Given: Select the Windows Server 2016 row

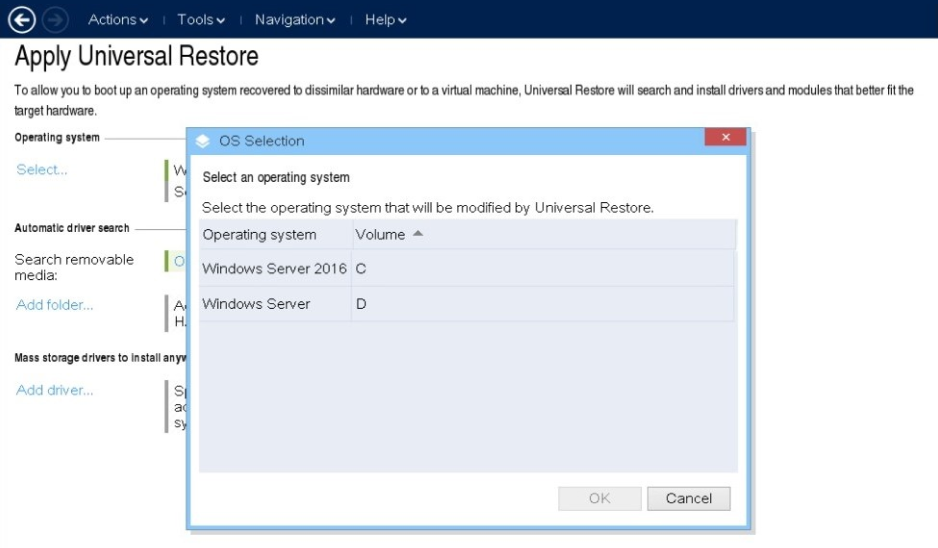Looking at the screenshot, I should click(x=467, y=269).
